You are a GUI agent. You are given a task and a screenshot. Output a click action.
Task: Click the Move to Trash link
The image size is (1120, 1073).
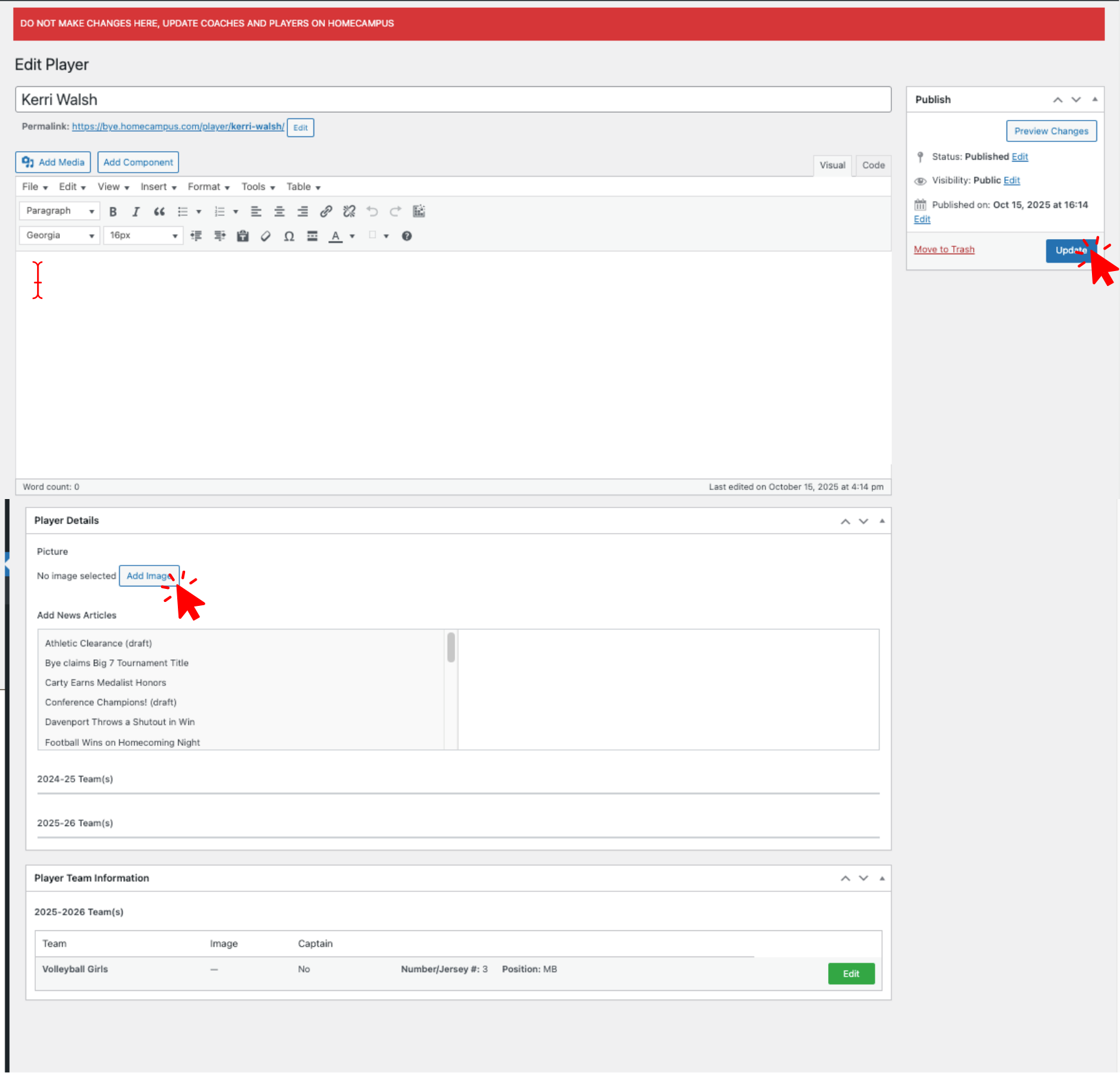(x=944, y=250)
